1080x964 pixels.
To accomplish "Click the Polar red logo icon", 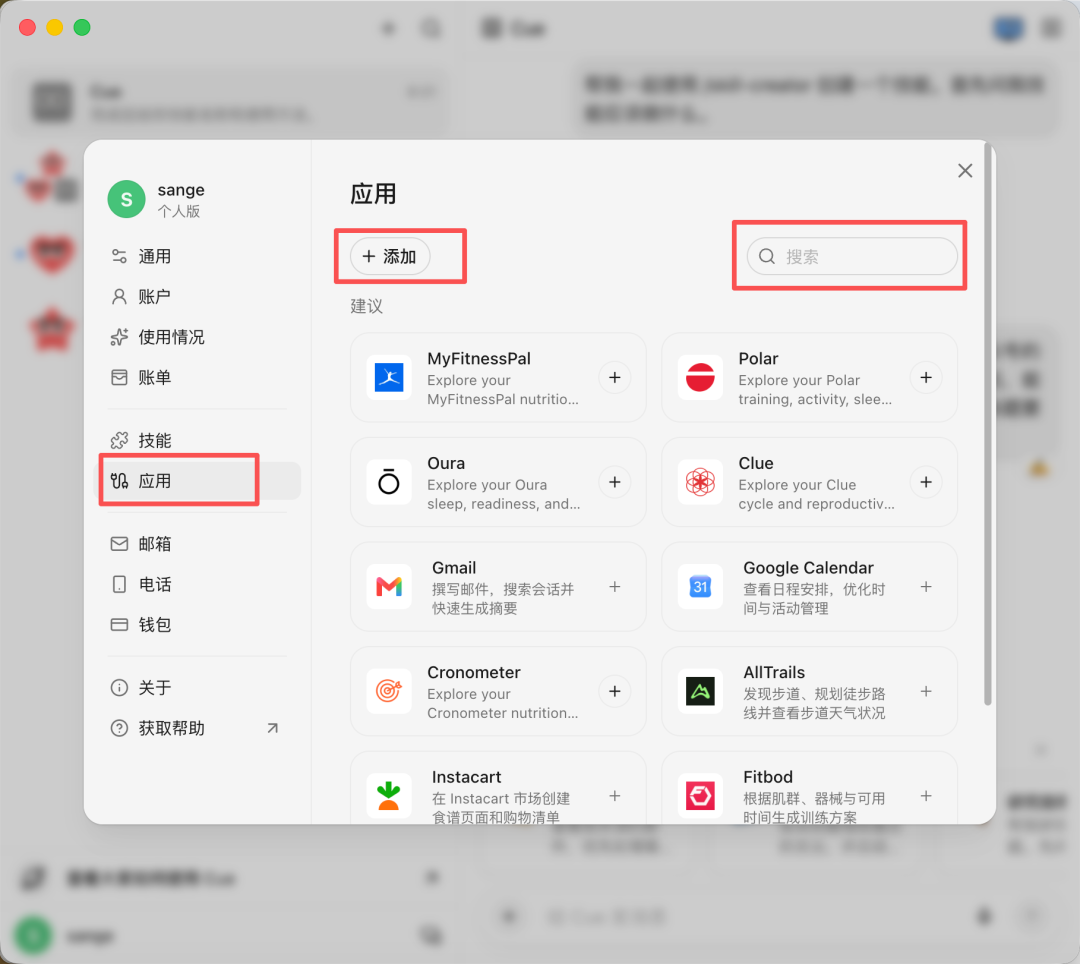I will coord(700,377).
